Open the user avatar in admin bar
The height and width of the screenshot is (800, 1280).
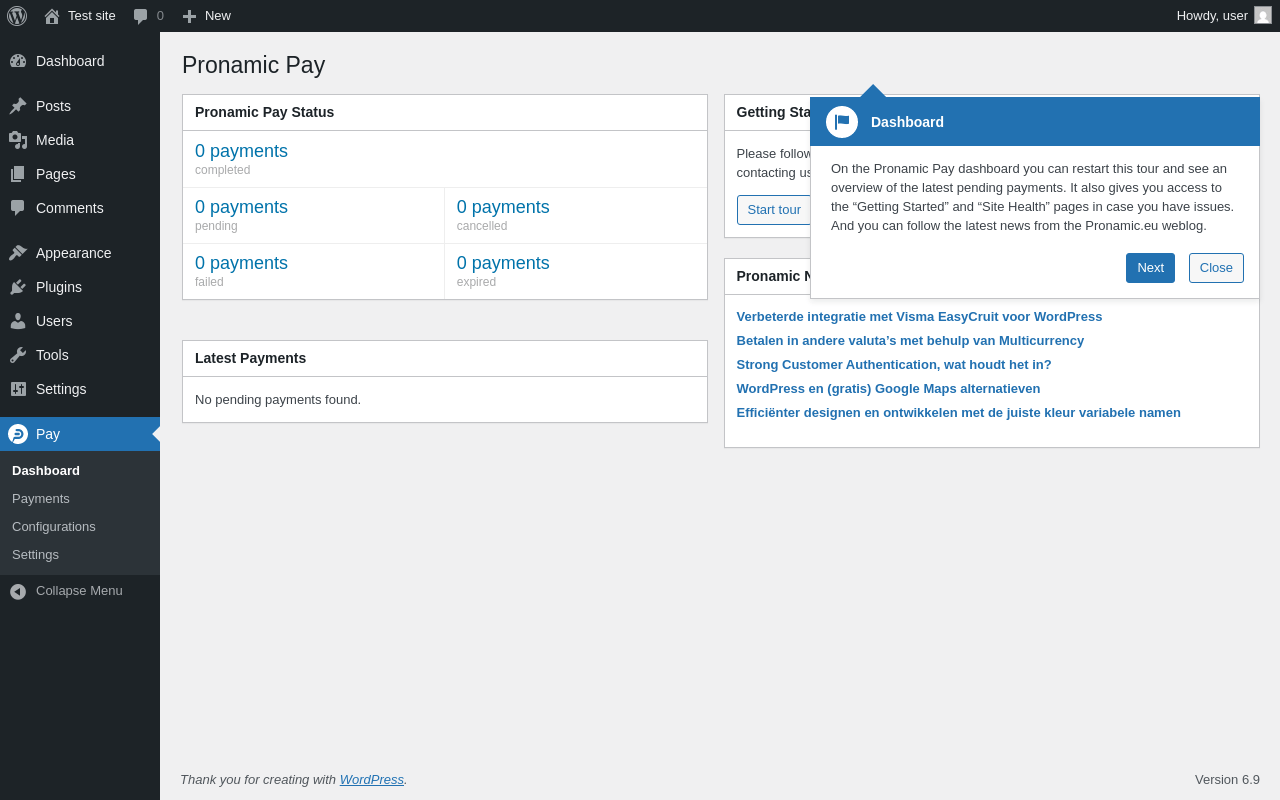tap(1263, 15)
